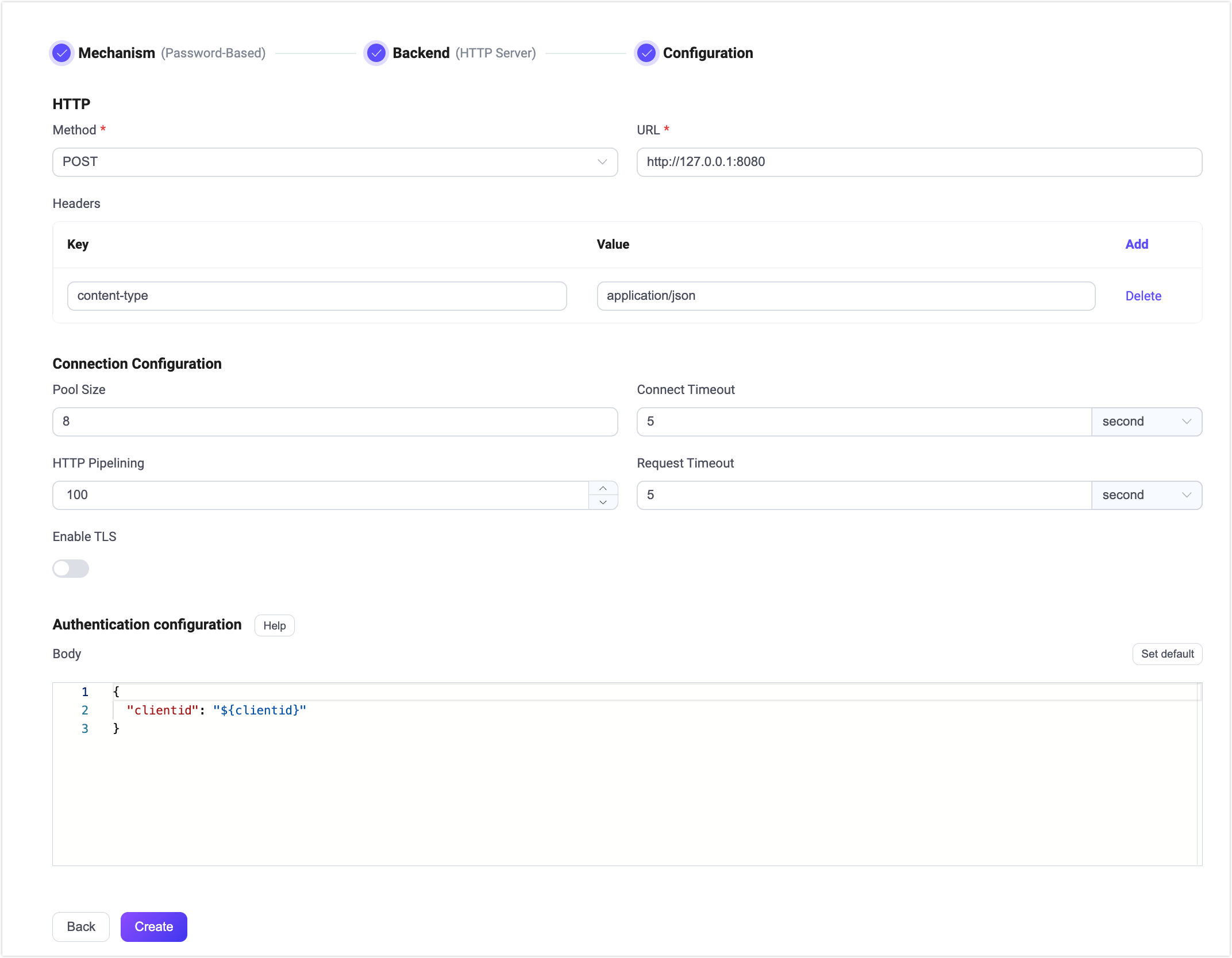Open the Connect Timeout unit dropdown
Image resolution: width=1232 pixels, height=958 pixels.
(1147, 421)
